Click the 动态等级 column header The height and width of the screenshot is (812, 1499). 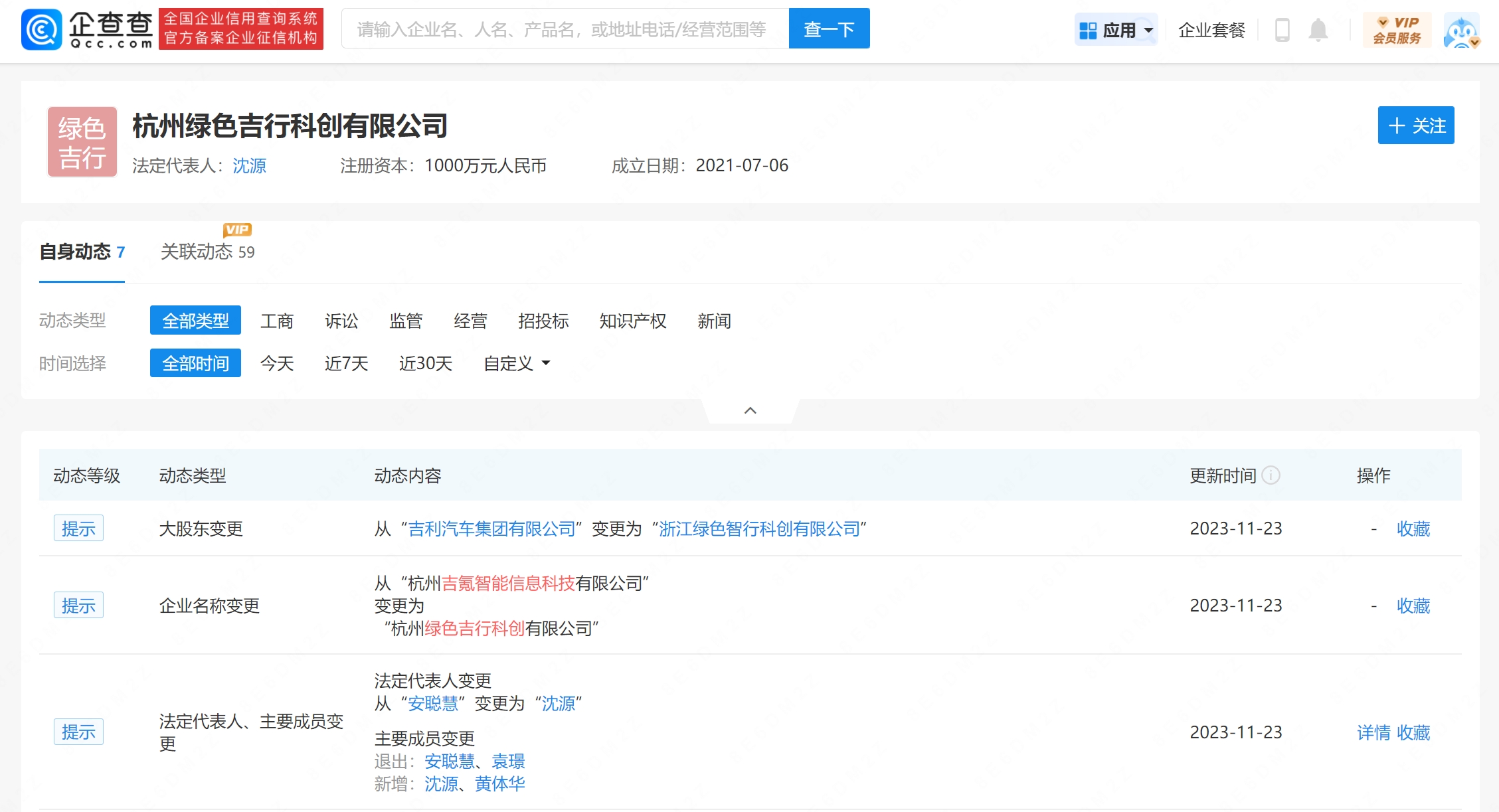[86, 475]
